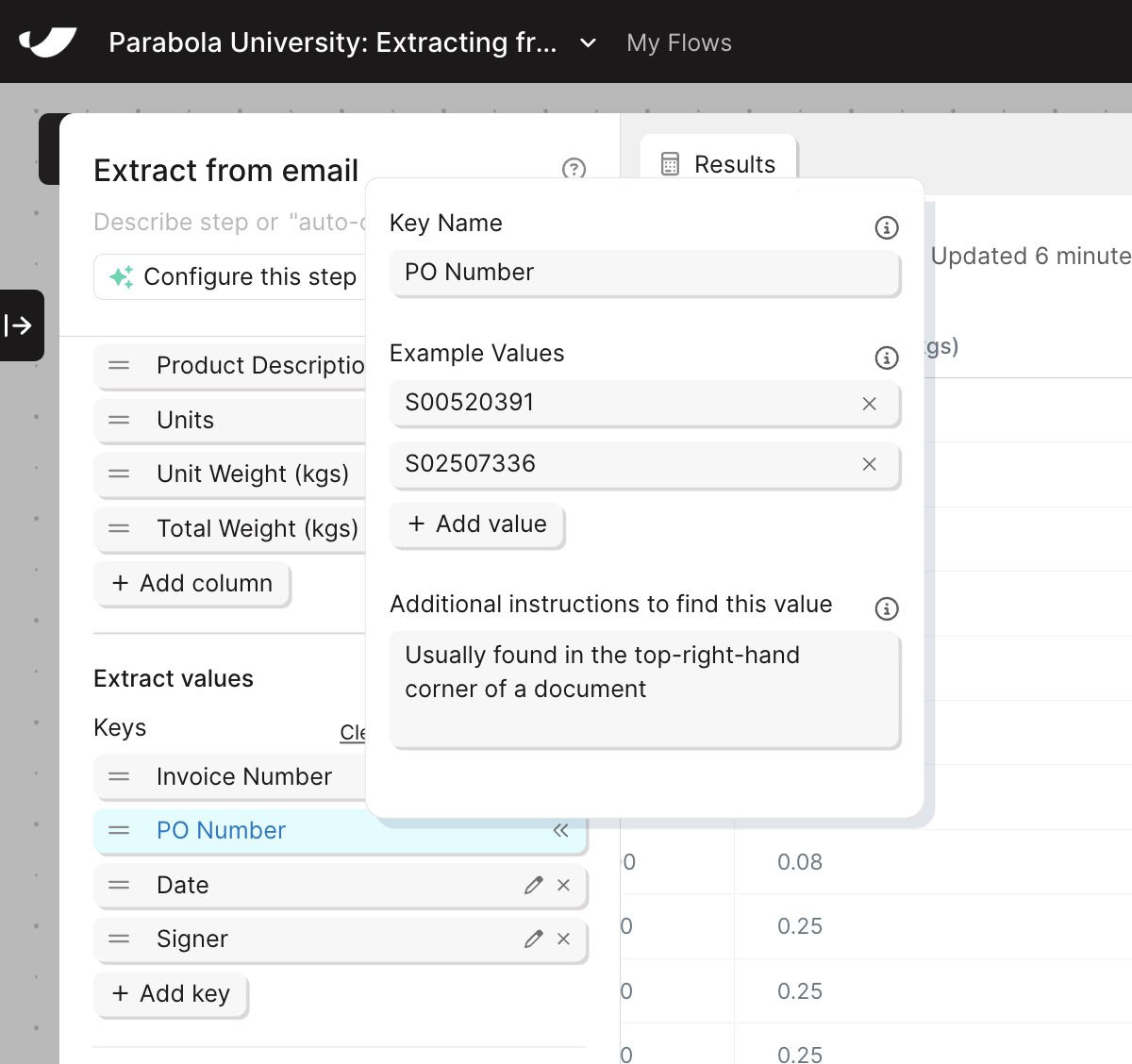Collapse the PO Number key editor
Viewport: 1132px width, 1064px height.
click(x=561, y=830)
